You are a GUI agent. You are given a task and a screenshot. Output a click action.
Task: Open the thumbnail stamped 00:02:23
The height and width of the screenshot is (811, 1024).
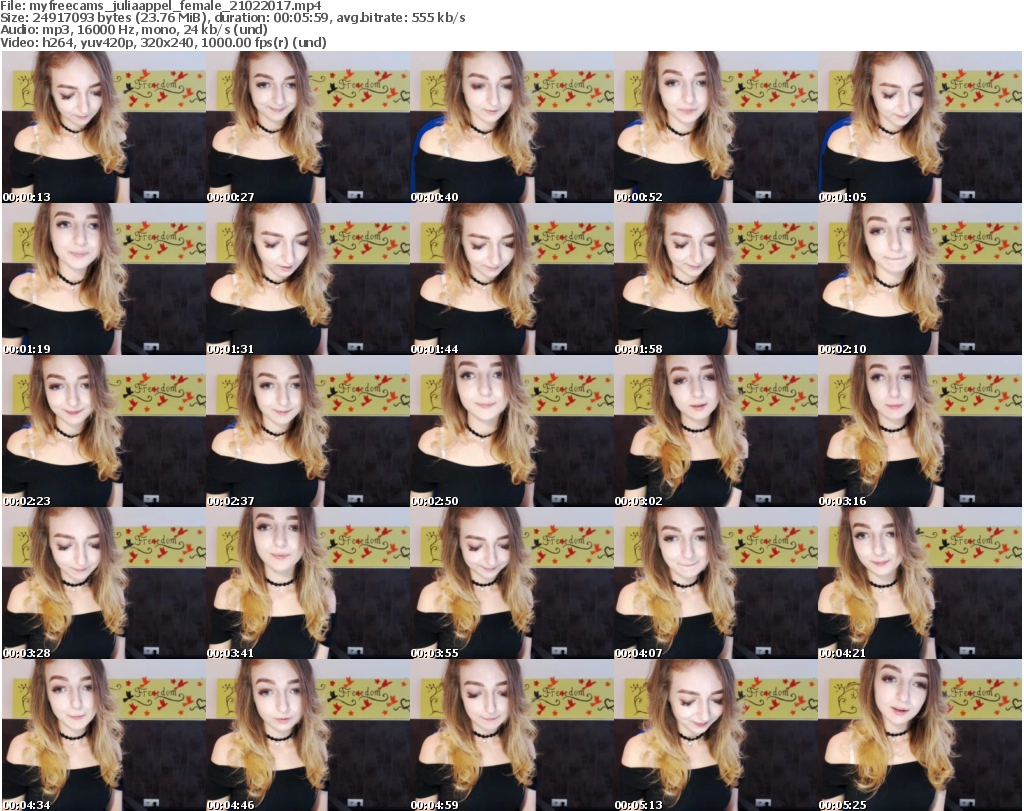coord(104,432)
